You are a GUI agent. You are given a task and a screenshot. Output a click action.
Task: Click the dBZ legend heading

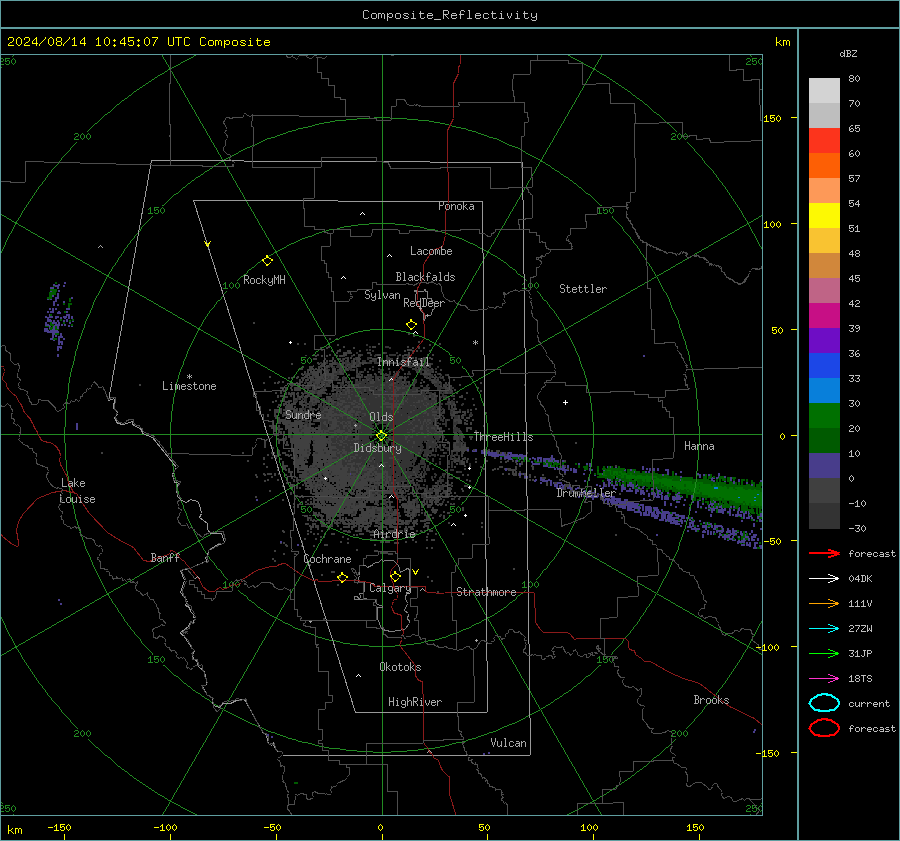point(848,53)
